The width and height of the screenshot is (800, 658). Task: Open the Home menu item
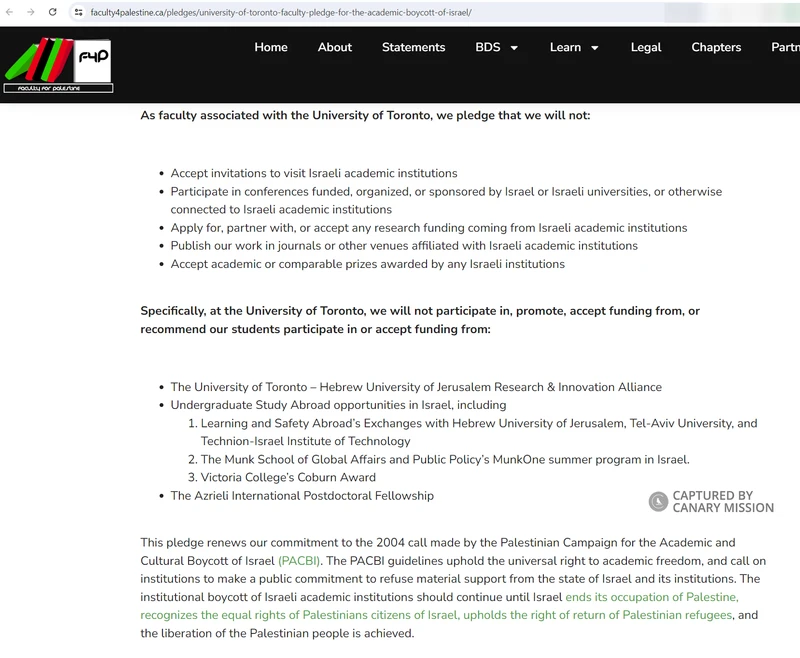(x=271, y=47)
